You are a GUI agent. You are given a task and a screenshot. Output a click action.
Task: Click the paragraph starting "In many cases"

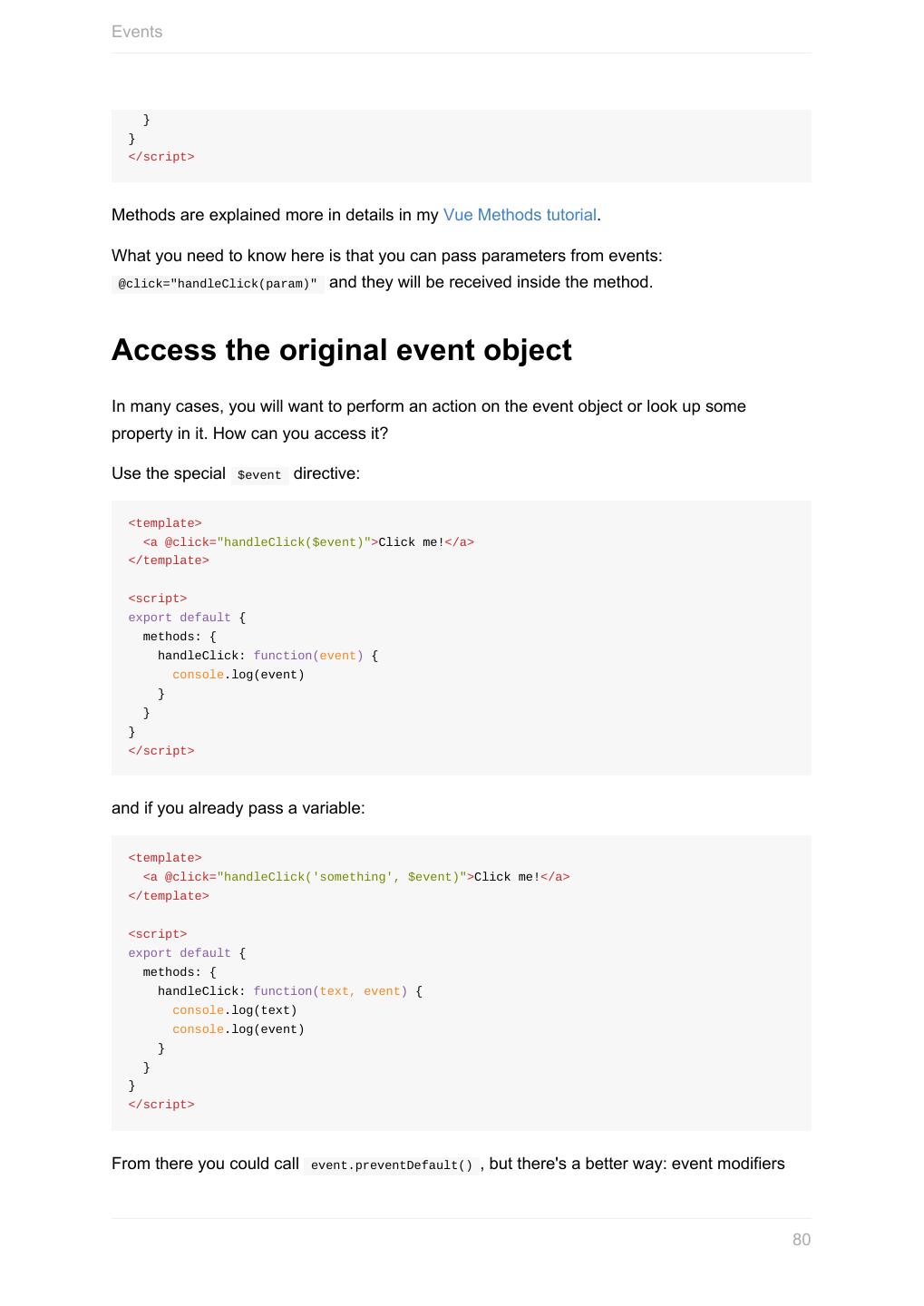(428, 406)
